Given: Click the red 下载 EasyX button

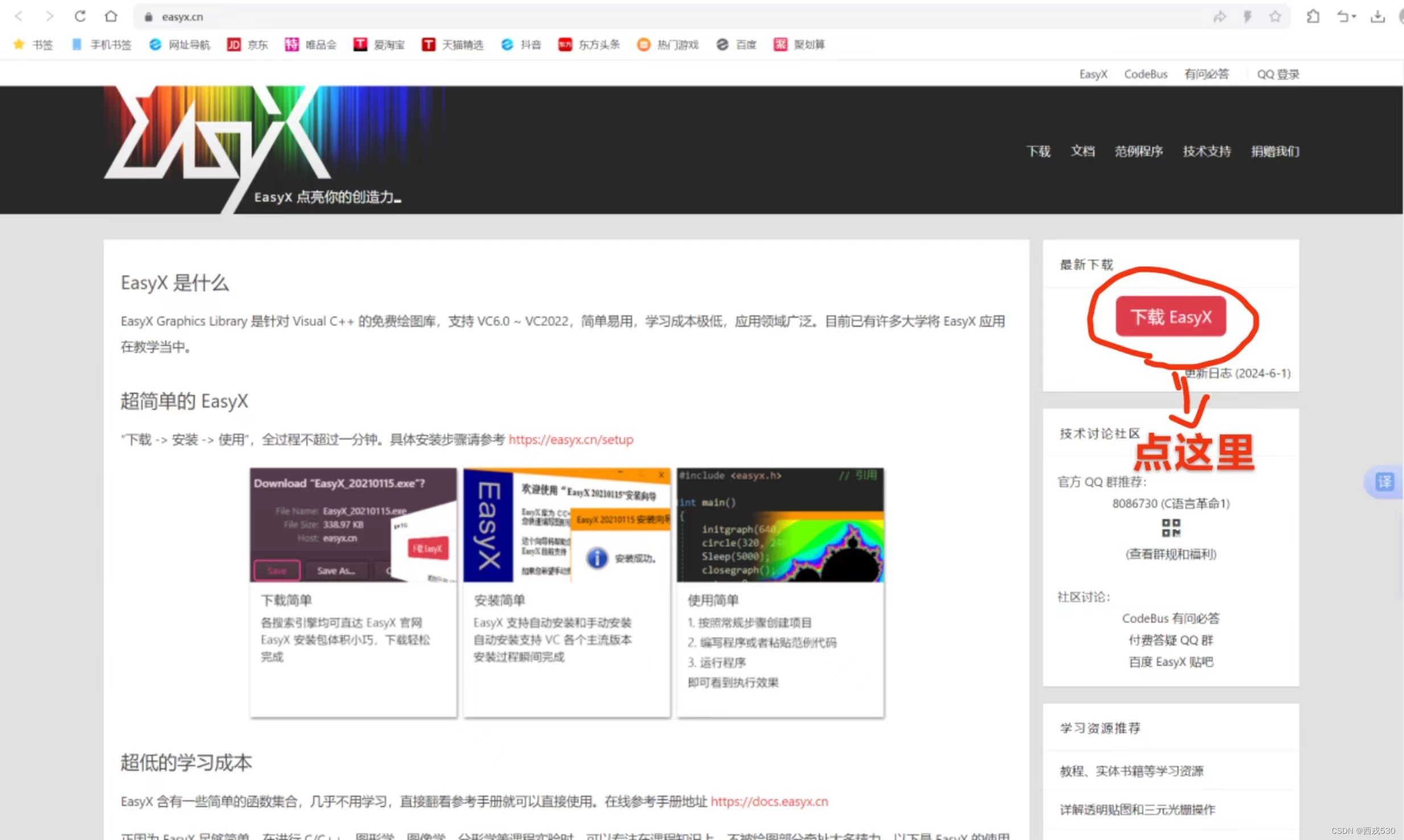Looking at the screenshot, I should point(1171,316).
